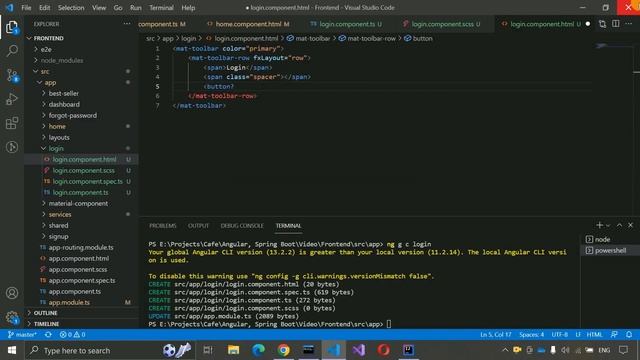Click login.component.html in breadcrumb

coord(246,38)
